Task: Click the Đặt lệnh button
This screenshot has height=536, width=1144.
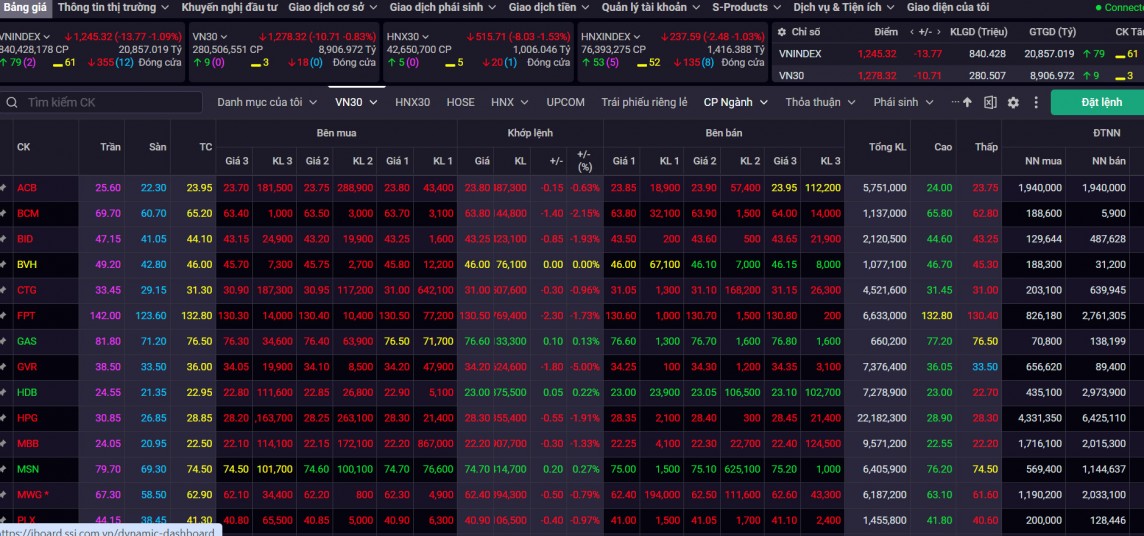Action: click(x=1101, y=102)
